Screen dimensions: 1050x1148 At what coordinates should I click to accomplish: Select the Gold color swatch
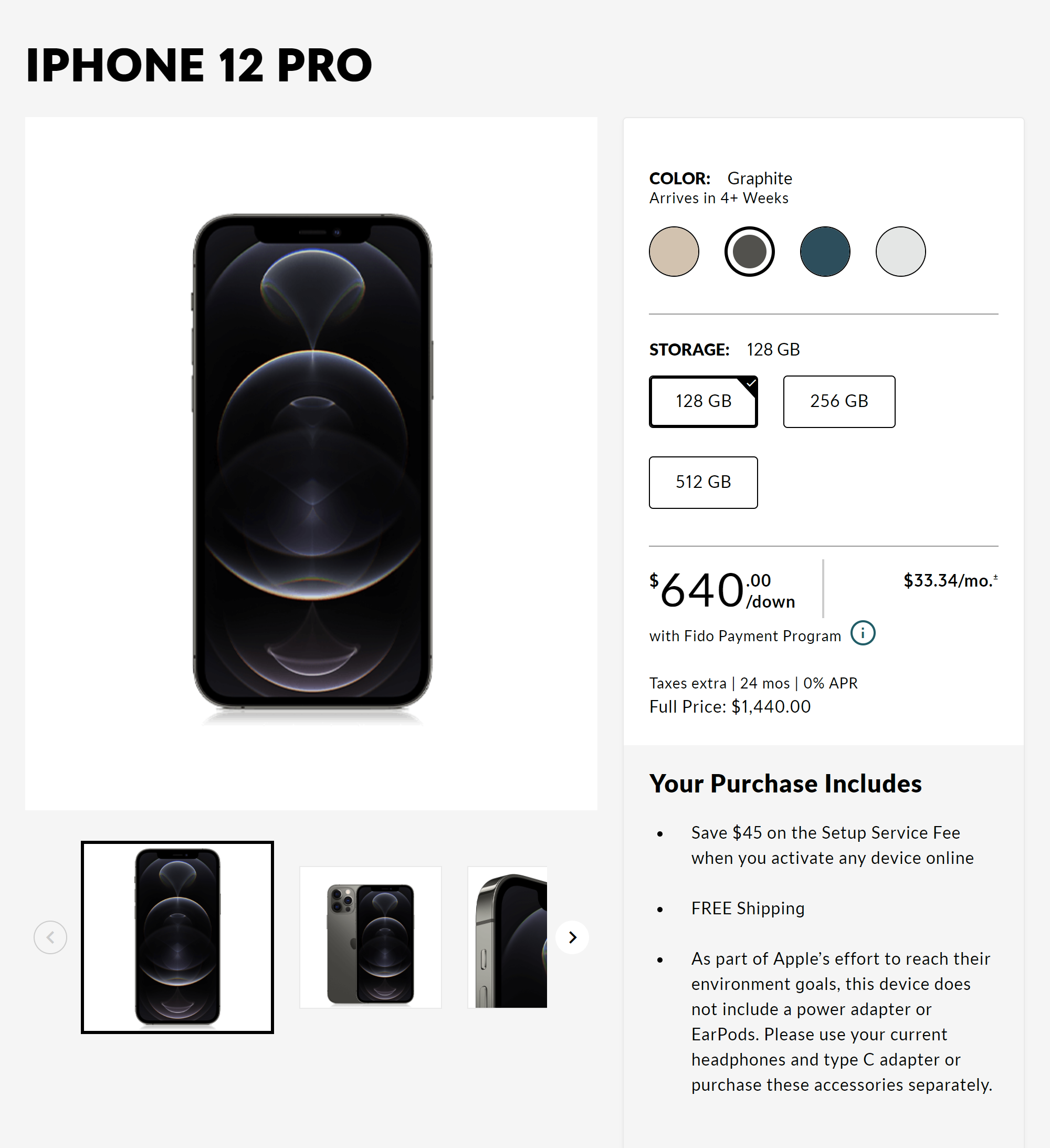(674, 252)
